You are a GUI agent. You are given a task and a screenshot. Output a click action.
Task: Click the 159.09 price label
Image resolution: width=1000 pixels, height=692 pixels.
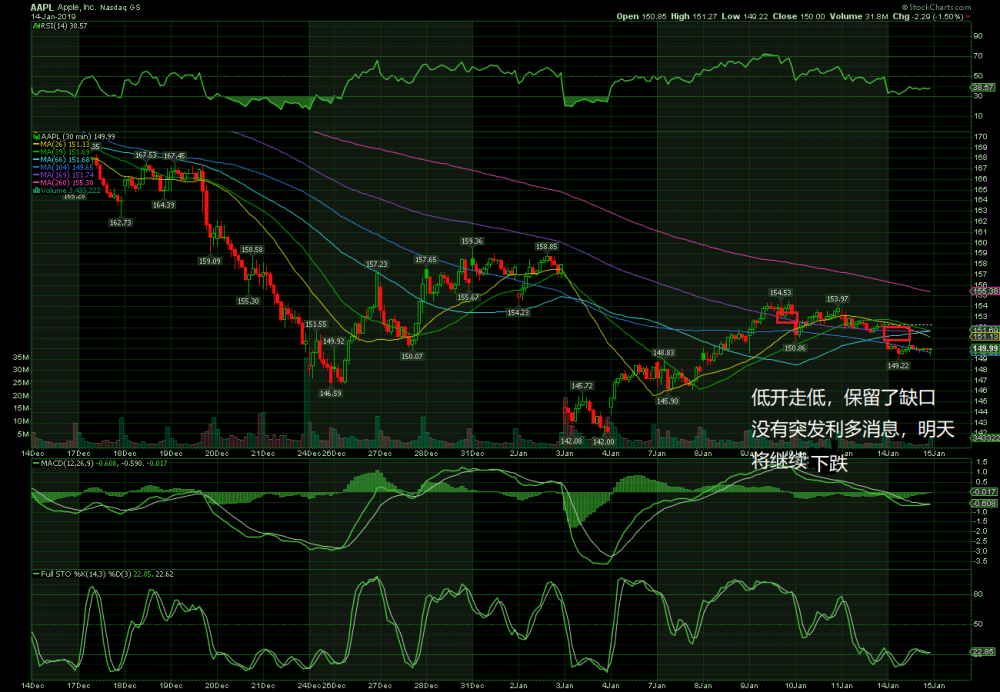pos(210,261)
